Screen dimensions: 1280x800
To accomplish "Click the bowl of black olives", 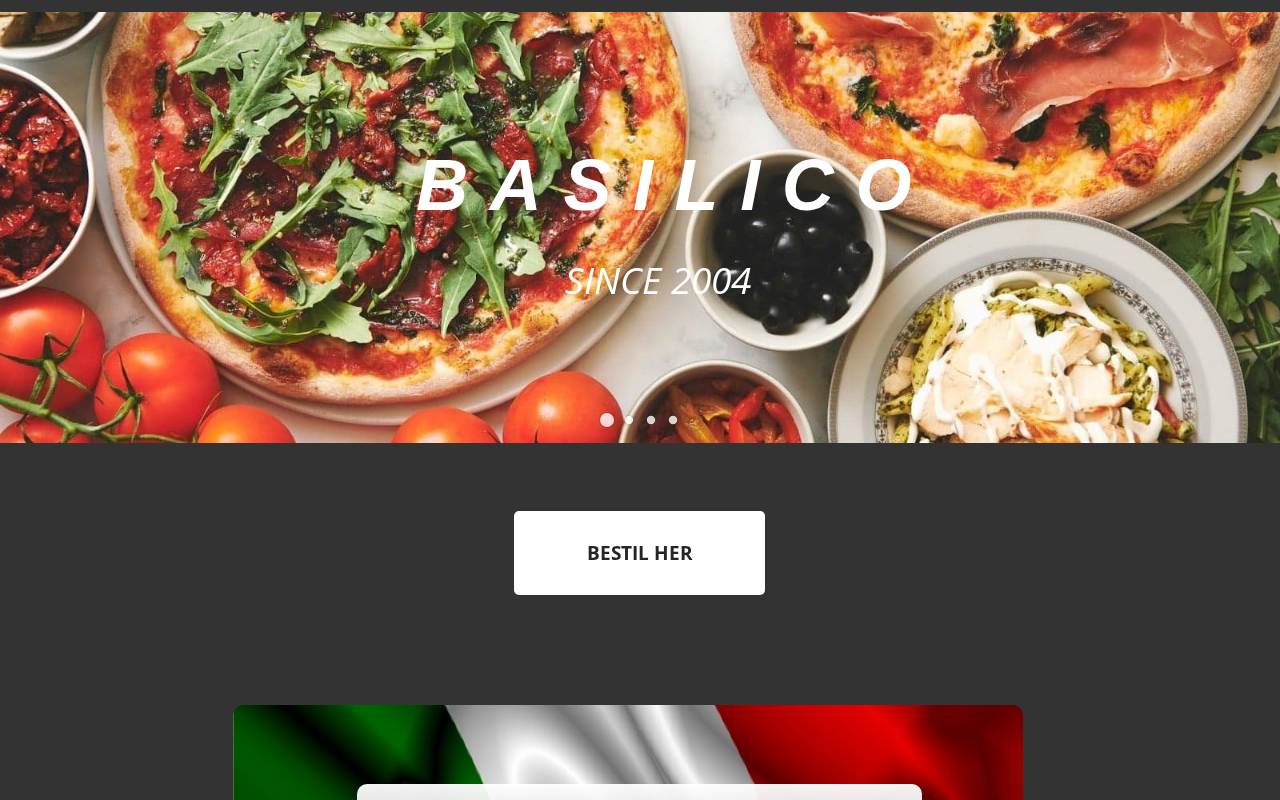I will (785, 250).
